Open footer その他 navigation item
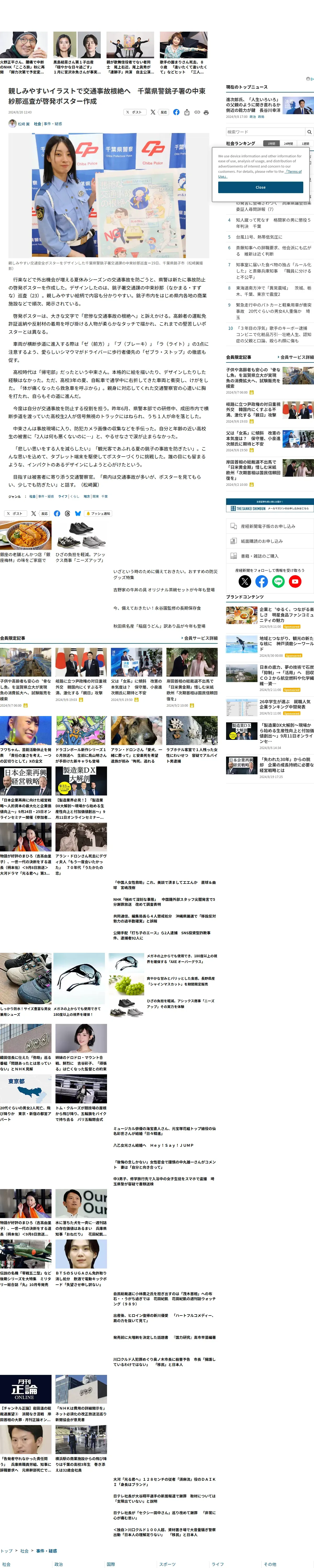Image resolution: width=314 pixels, height=1568 pixels. 270,1564
